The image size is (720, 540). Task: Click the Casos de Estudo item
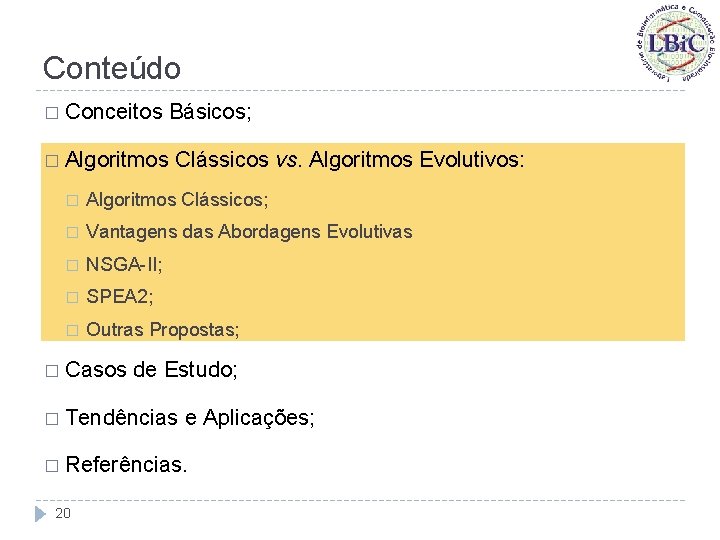(x=151, y=370)
